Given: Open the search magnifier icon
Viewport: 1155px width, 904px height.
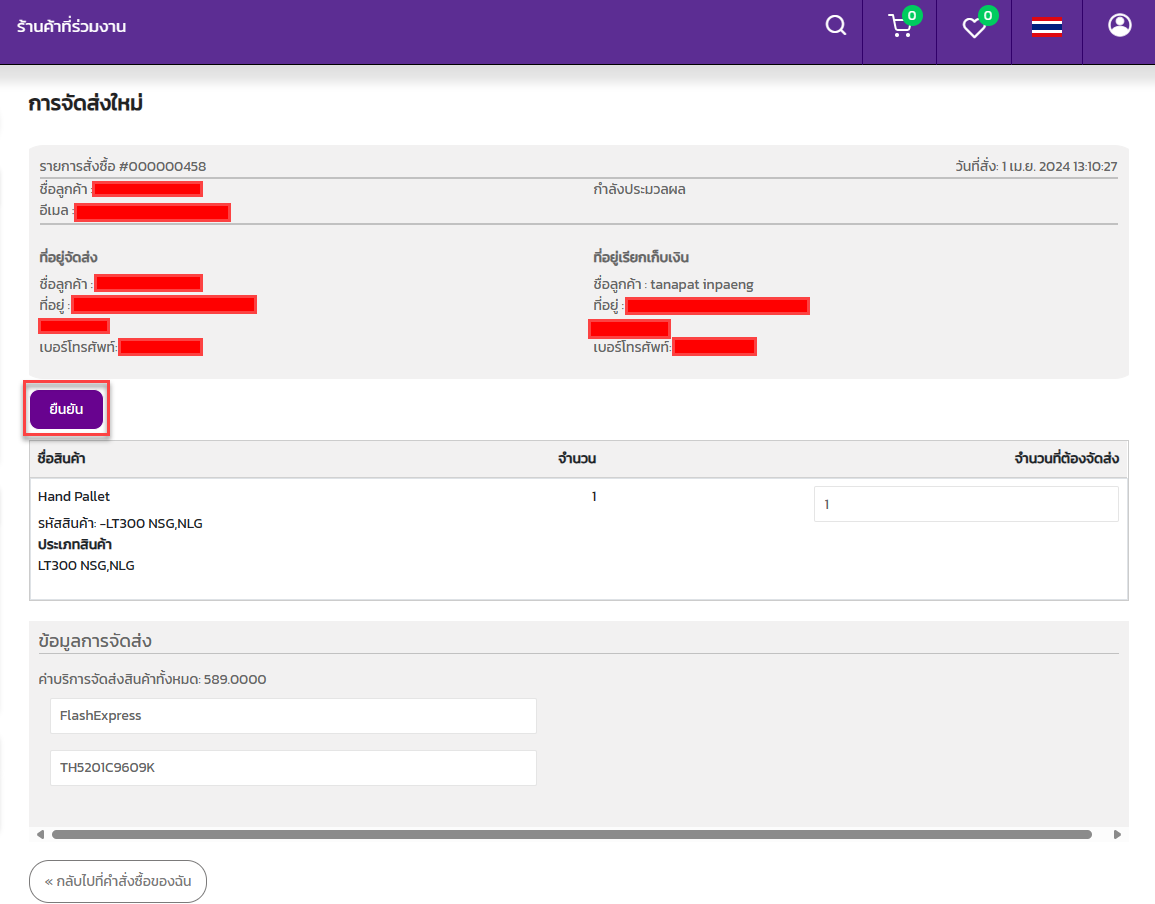Looking at the screenshot, I should coord(836,26).
